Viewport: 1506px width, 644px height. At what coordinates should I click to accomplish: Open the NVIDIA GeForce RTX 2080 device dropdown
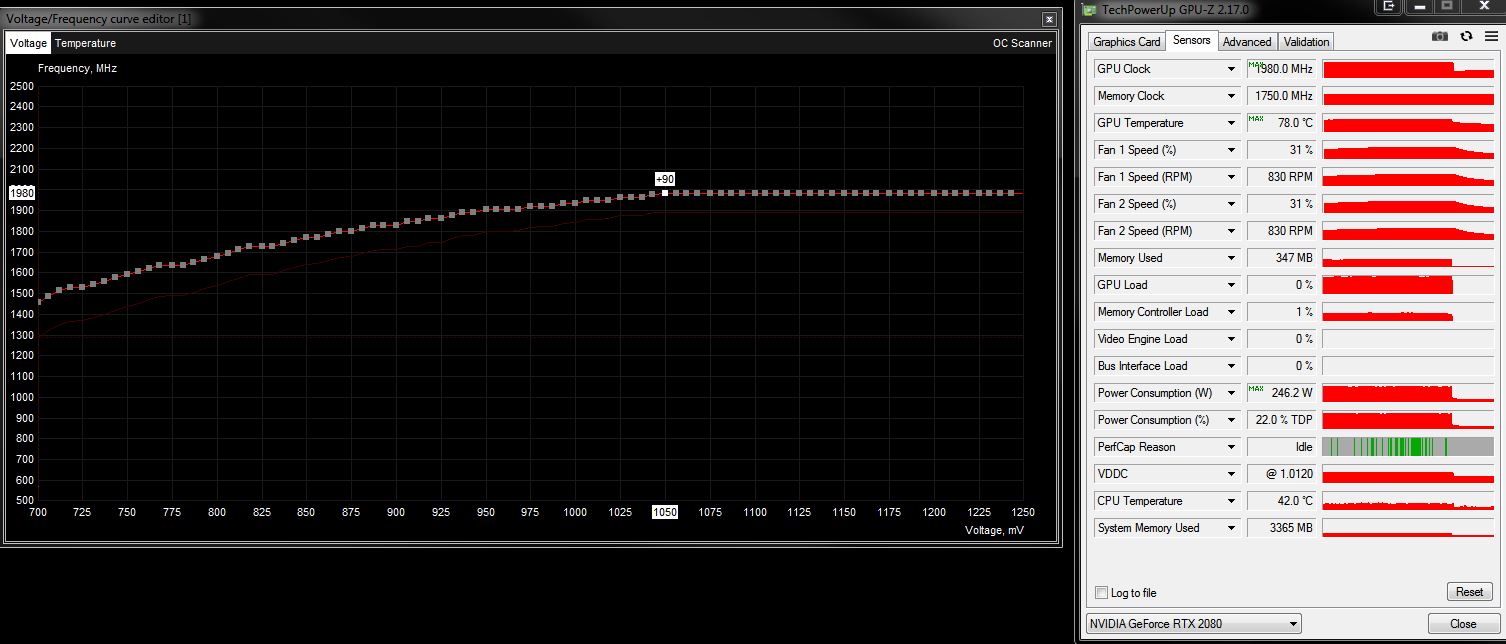(x=1194, y=624)
